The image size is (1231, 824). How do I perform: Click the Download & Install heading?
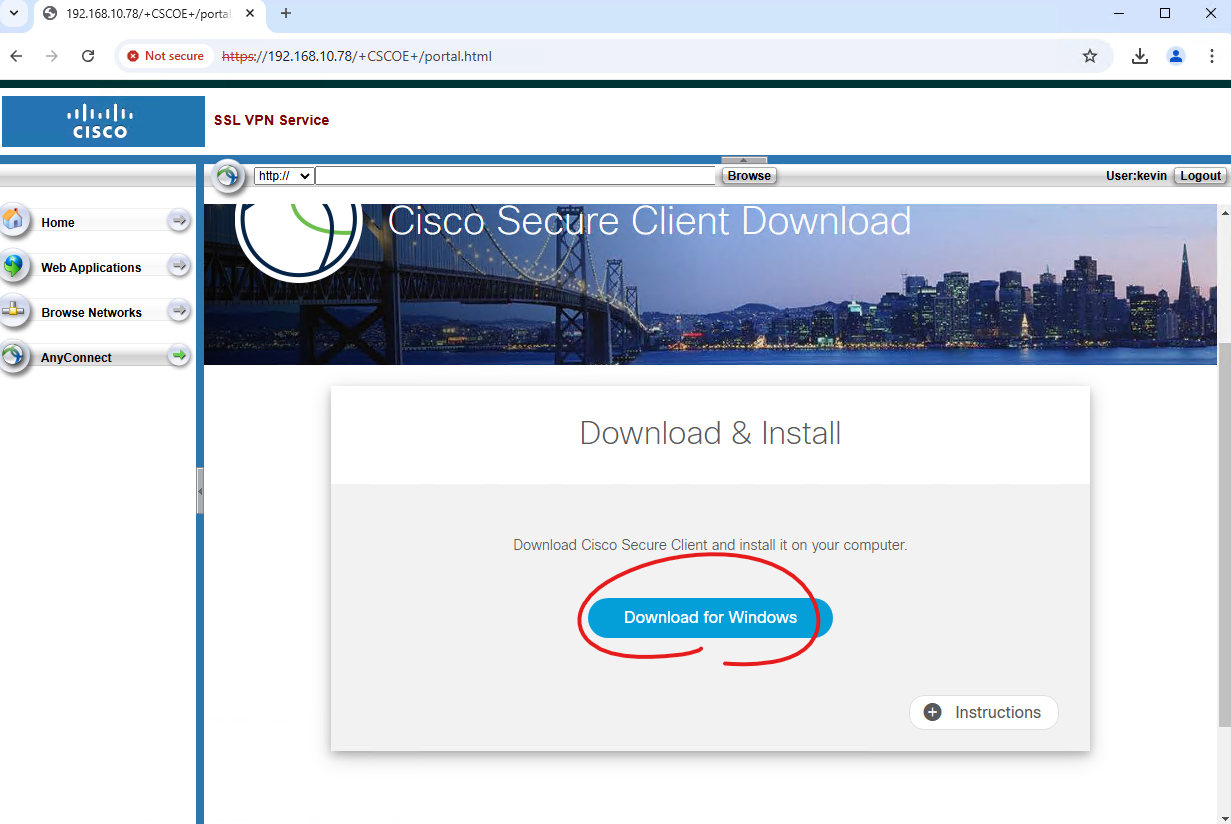click(x=710, y=433)
